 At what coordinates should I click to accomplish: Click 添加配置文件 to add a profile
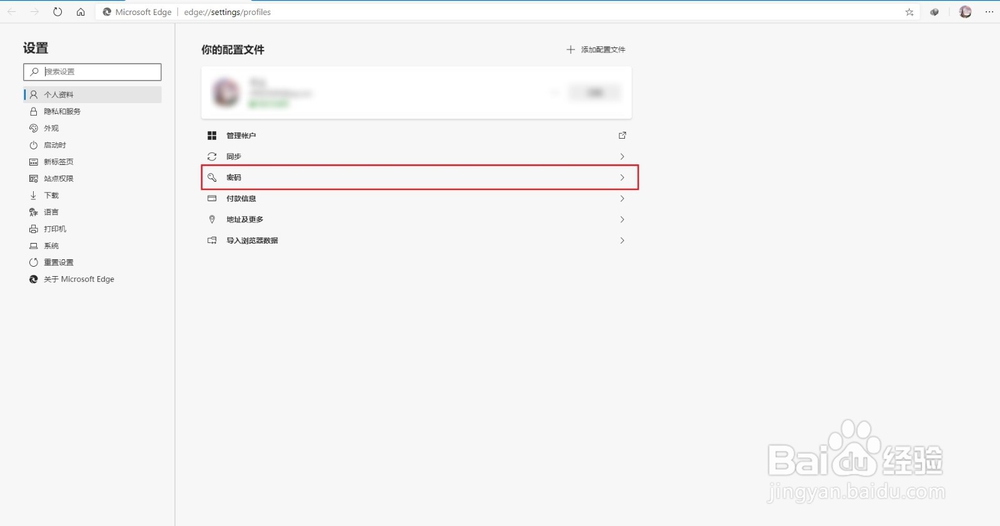(x=596, y=49)
